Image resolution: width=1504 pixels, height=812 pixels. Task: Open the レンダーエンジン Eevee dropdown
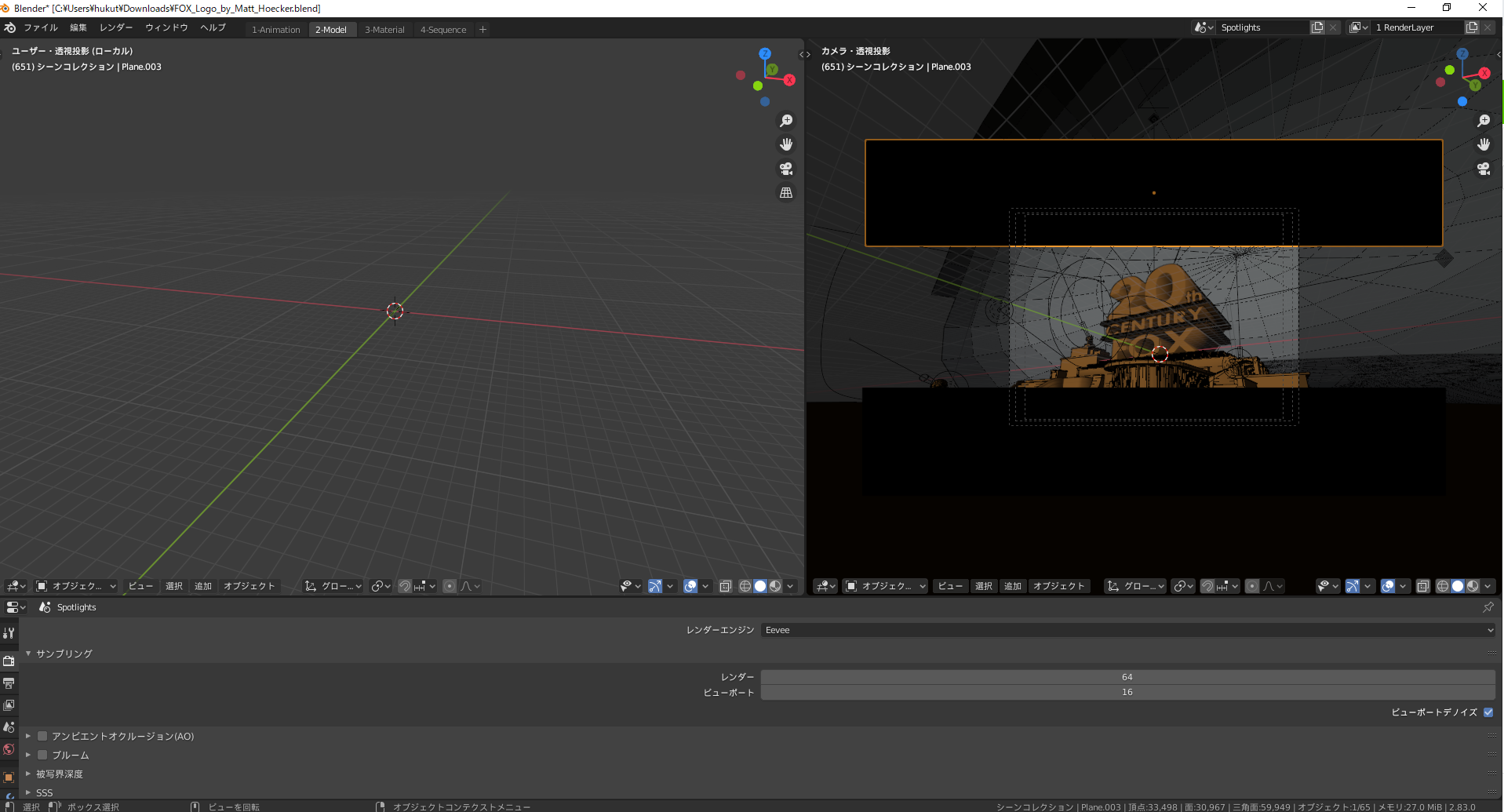(x=1128, y=630)
